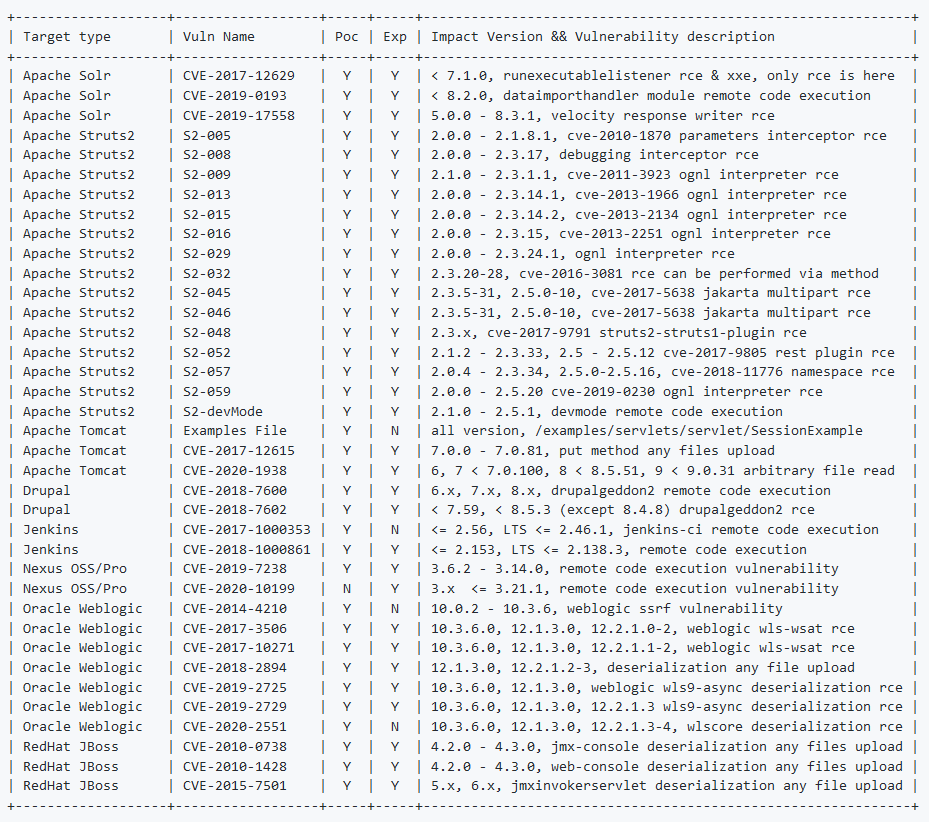
Task: Select 'Oracle Weblogic' in the CVE-2018-2894 row
Action: pyautogui.click(x=82, y=668)
